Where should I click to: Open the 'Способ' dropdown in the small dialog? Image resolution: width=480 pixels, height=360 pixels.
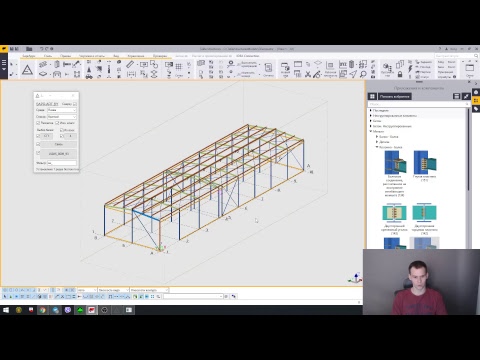click(x=62, y=117)
